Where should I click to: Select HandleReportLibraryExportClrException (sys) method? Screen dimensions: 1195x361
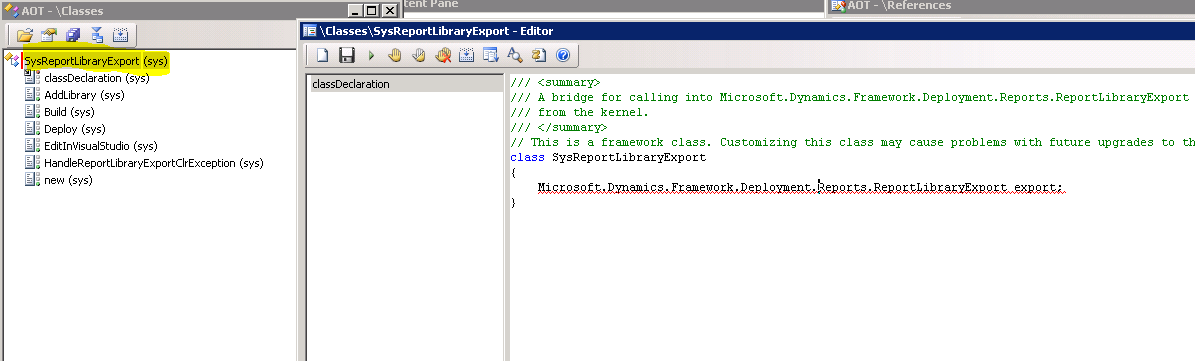click(x=153, y=163)
